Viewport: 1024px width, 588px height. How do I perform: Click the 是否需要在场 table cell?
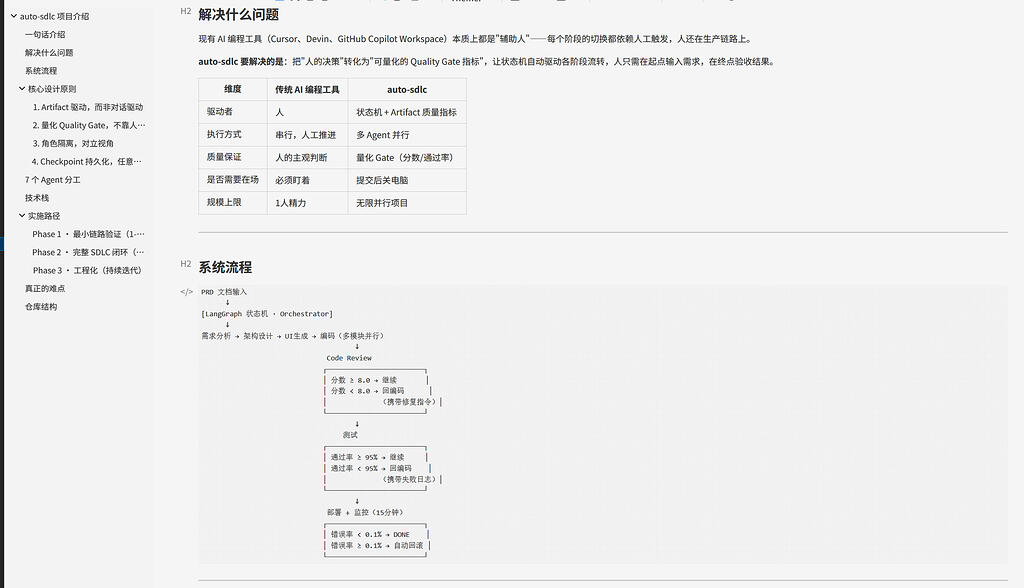pos(232,180)
